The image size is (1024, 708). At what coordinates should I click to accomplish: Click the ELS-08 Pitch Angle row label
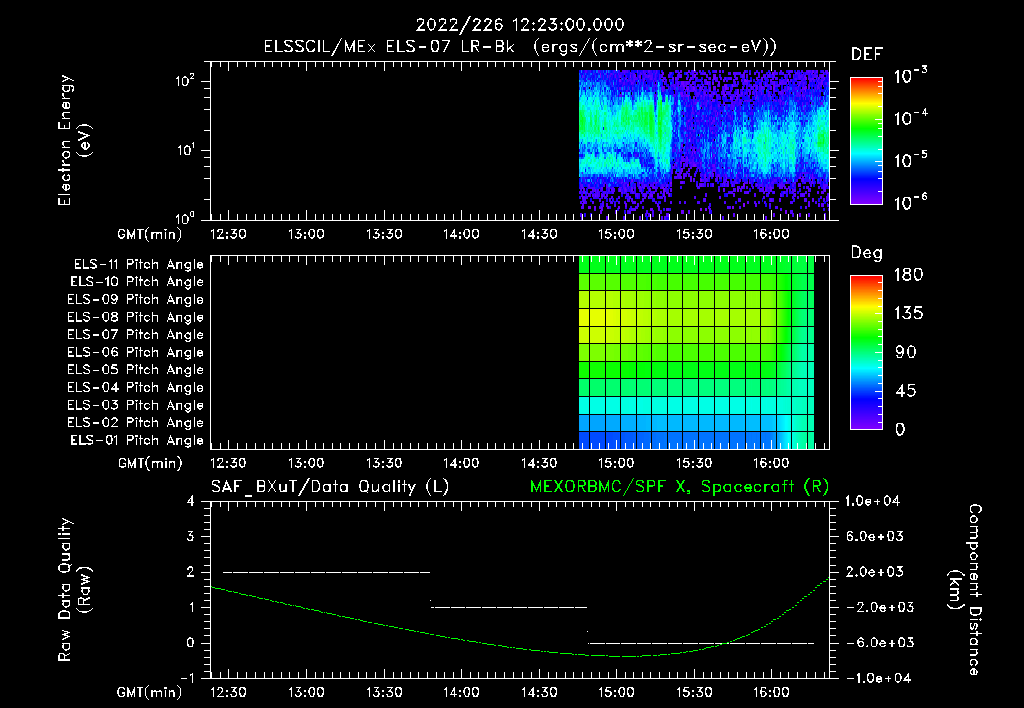click(x=136, y=317)
